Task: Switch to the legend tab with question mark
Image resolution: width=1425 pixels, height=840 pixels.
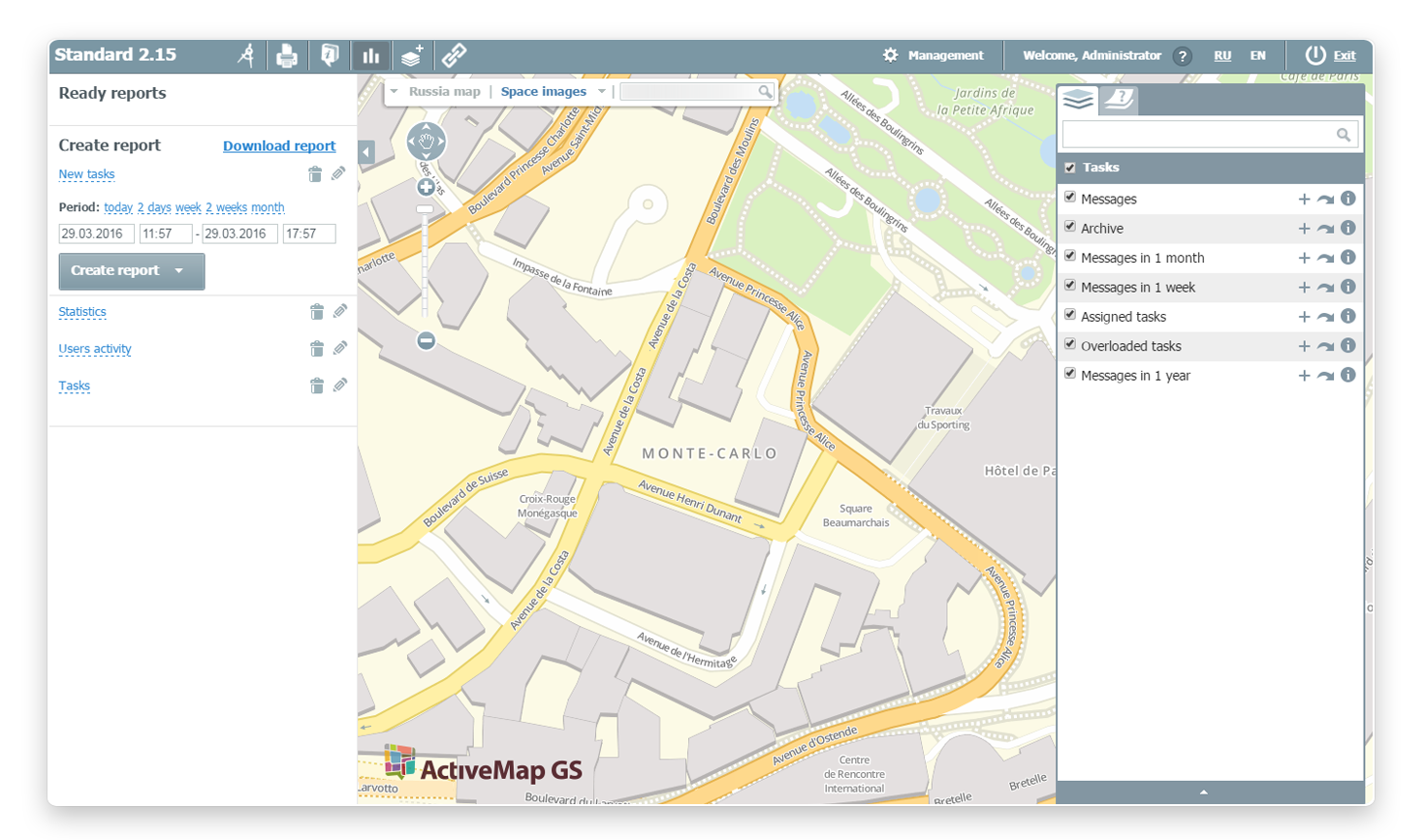Action: (x=1119, y=99)
